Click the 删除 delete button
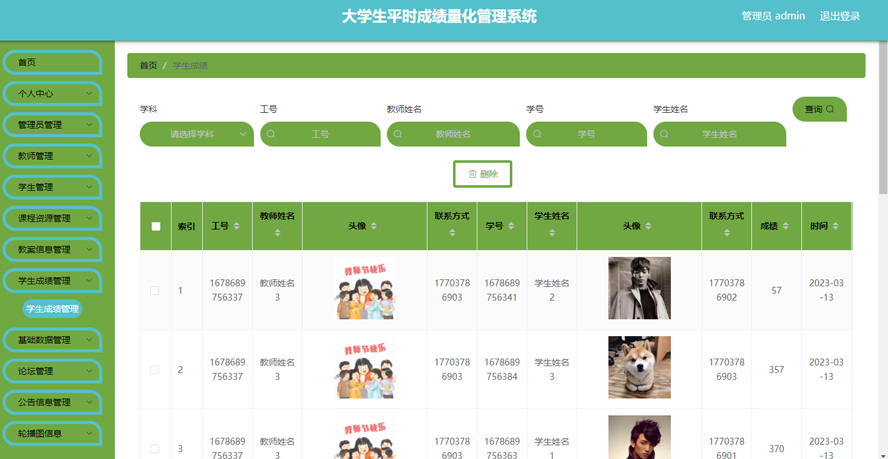 tap(483, 174)
